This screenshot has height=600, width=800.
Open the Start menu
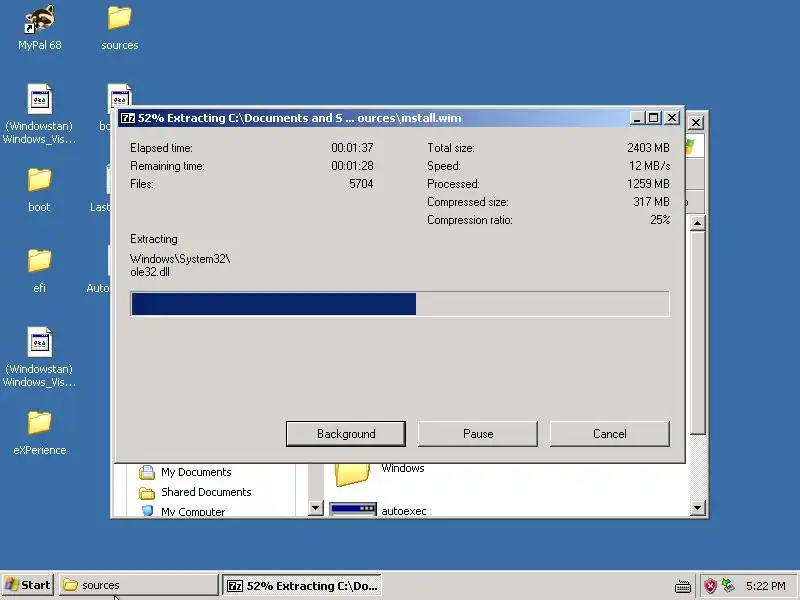click(x=28, y=585)
